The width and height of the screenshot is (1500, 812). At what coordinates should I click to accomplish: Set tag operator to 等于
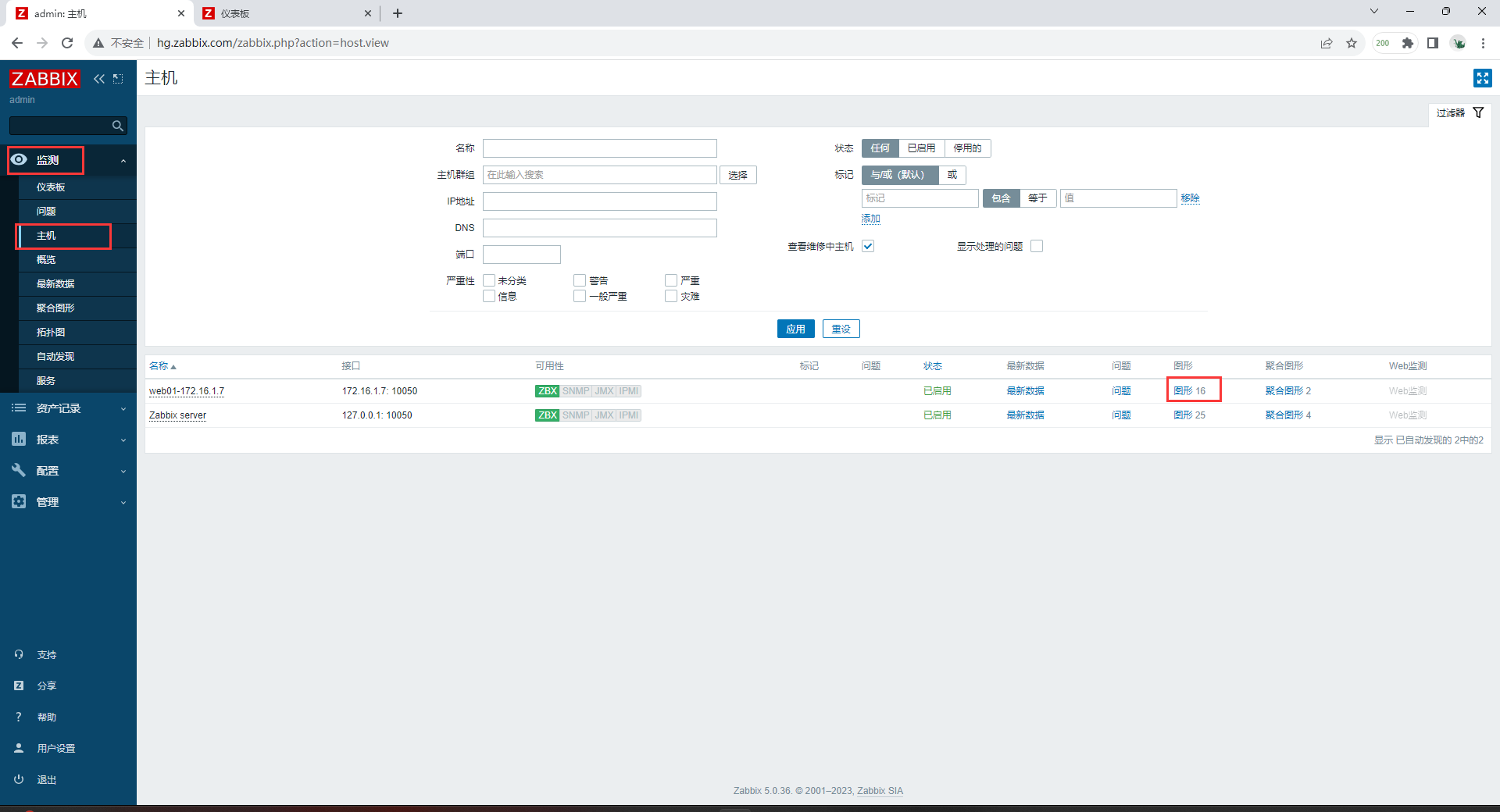point(1037,198)
